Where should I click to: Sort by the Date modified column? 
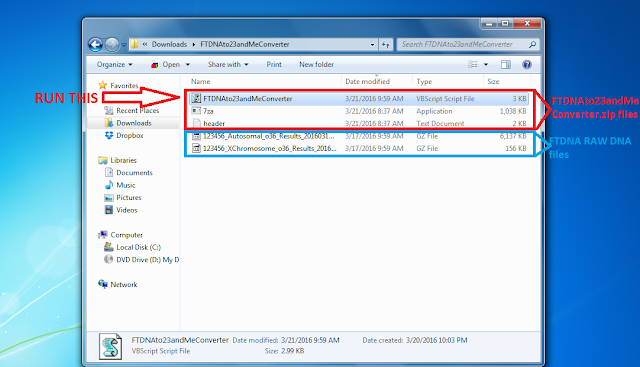367,82
